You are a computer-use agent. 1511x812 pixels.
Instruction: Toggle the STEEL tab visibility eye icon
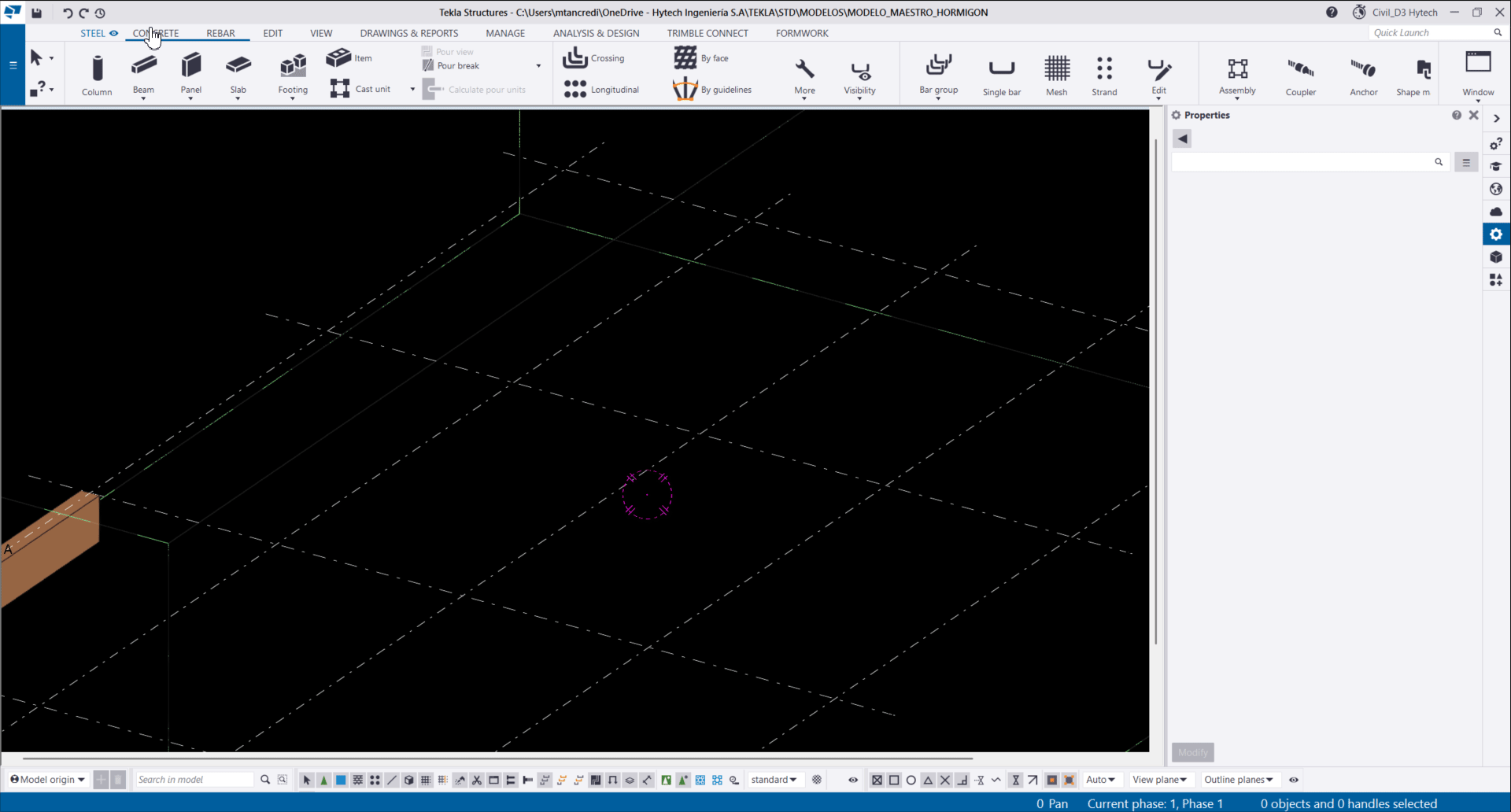point(114,33)
